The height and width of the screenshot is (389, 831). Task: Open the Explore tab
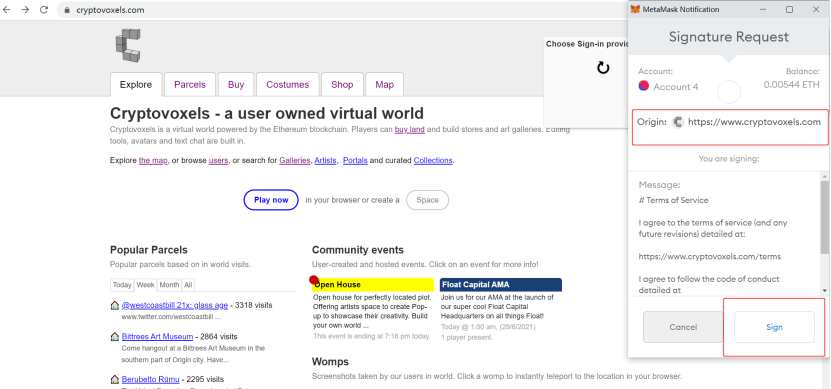(136, 85)
